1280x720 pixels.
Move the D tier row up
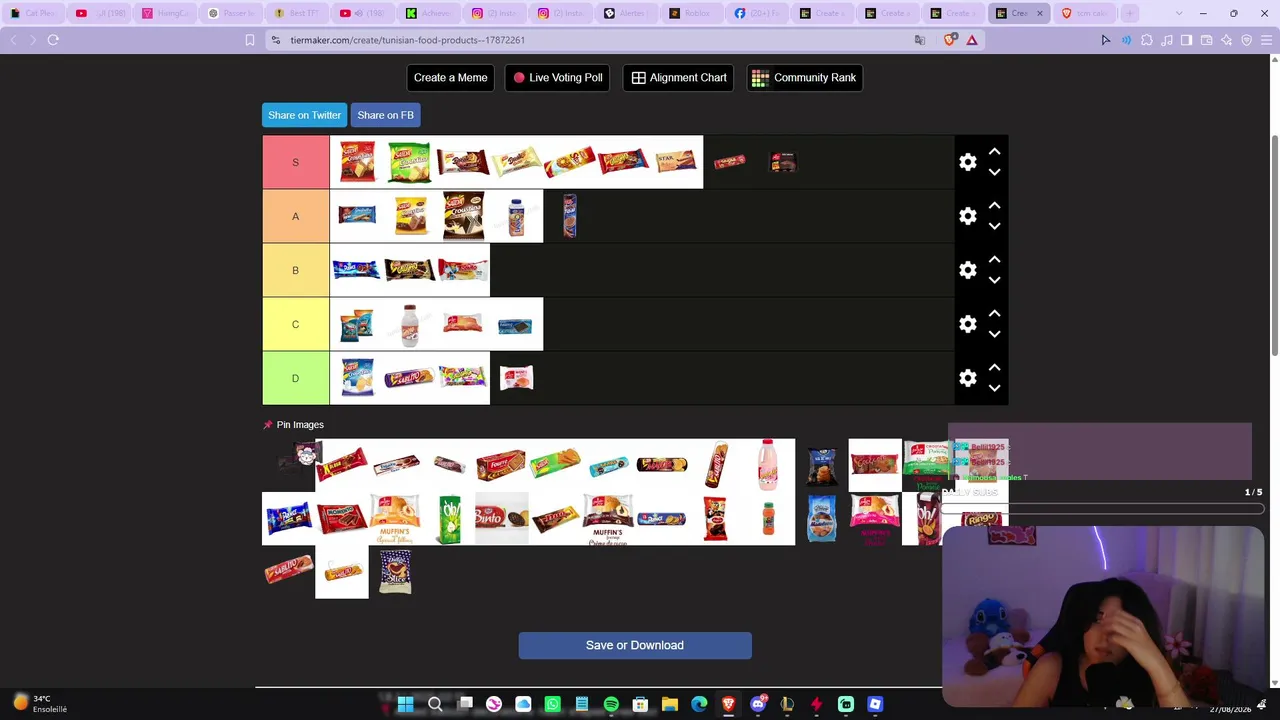pos(994,367)
